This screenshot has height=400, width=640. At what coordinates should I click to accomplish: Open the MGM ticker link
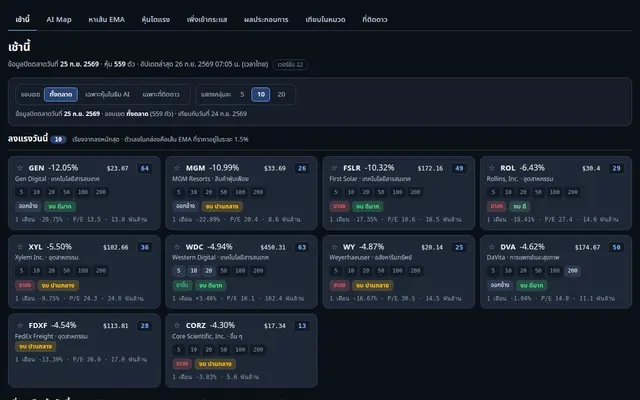pyautogui.click(x=196, y=168)
